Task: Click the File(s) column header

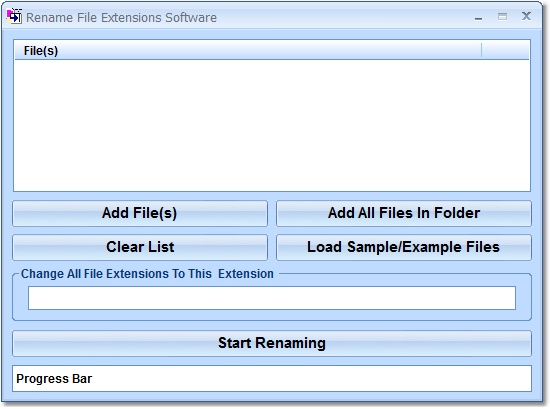Action: (x=248, y=51)
